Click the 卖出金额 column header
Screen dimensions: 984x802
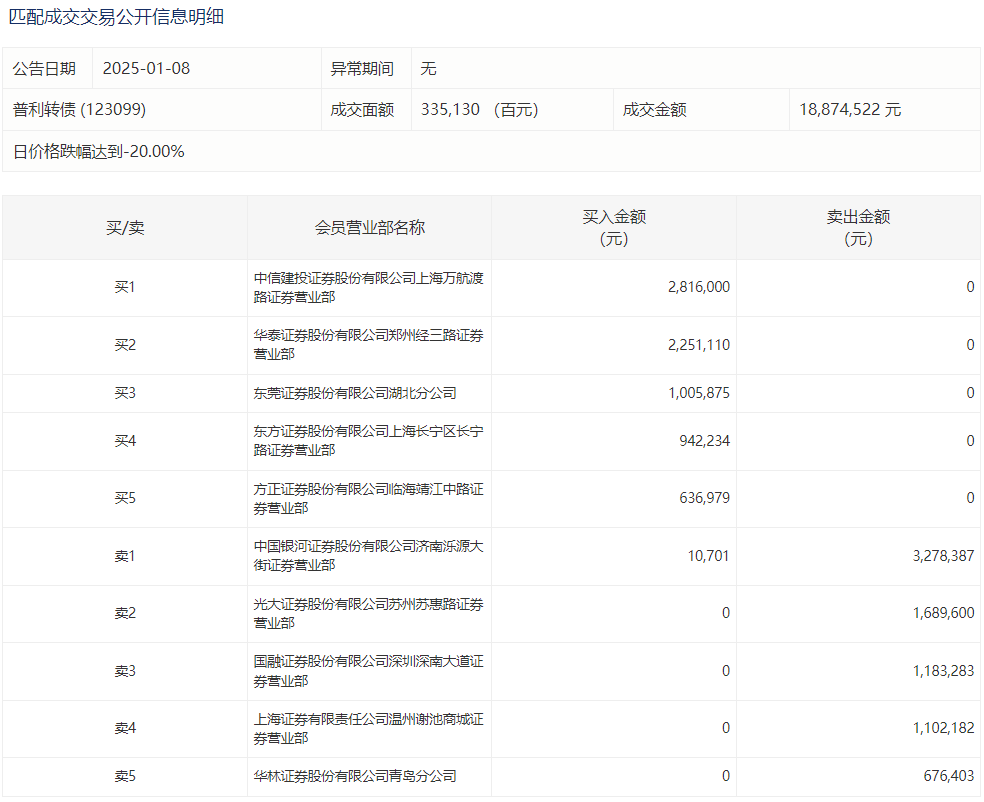click(858, 228)
